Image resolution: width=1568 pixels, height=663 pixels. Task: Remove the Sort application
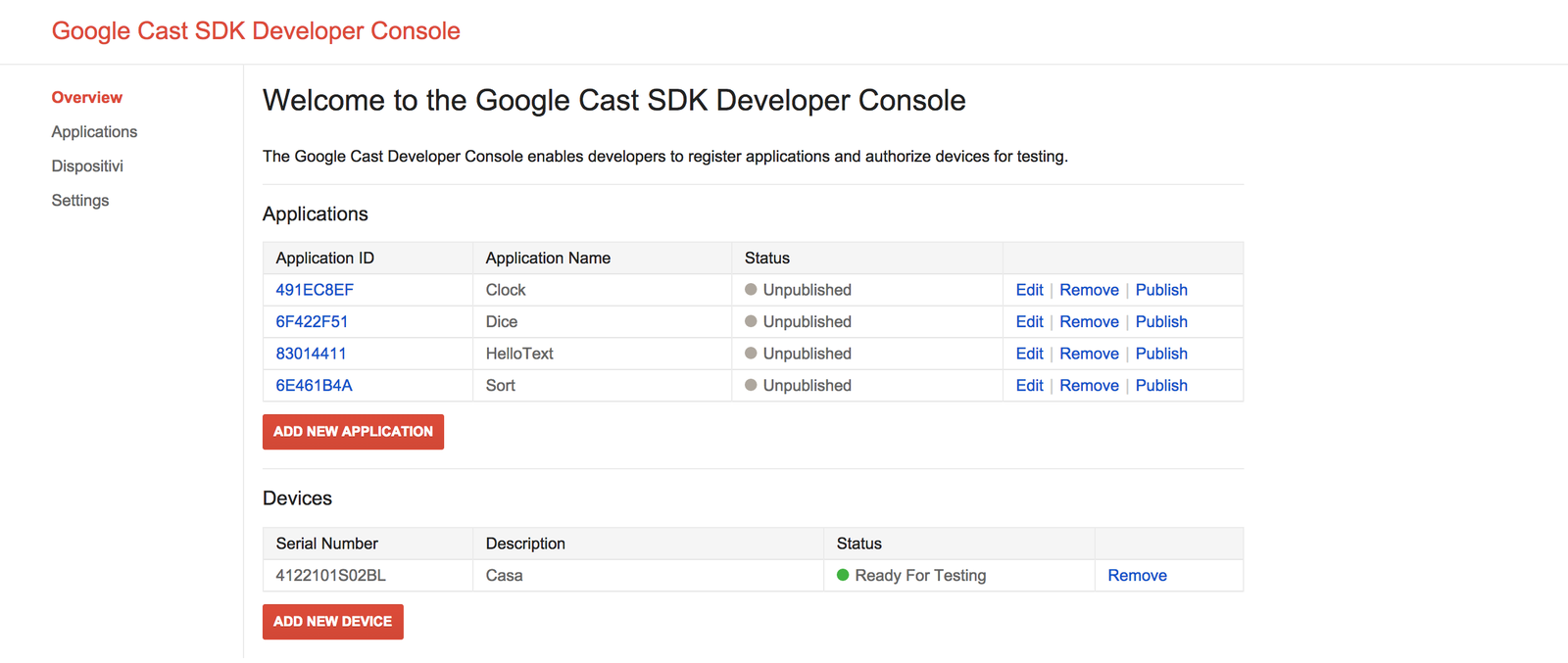1089,386
